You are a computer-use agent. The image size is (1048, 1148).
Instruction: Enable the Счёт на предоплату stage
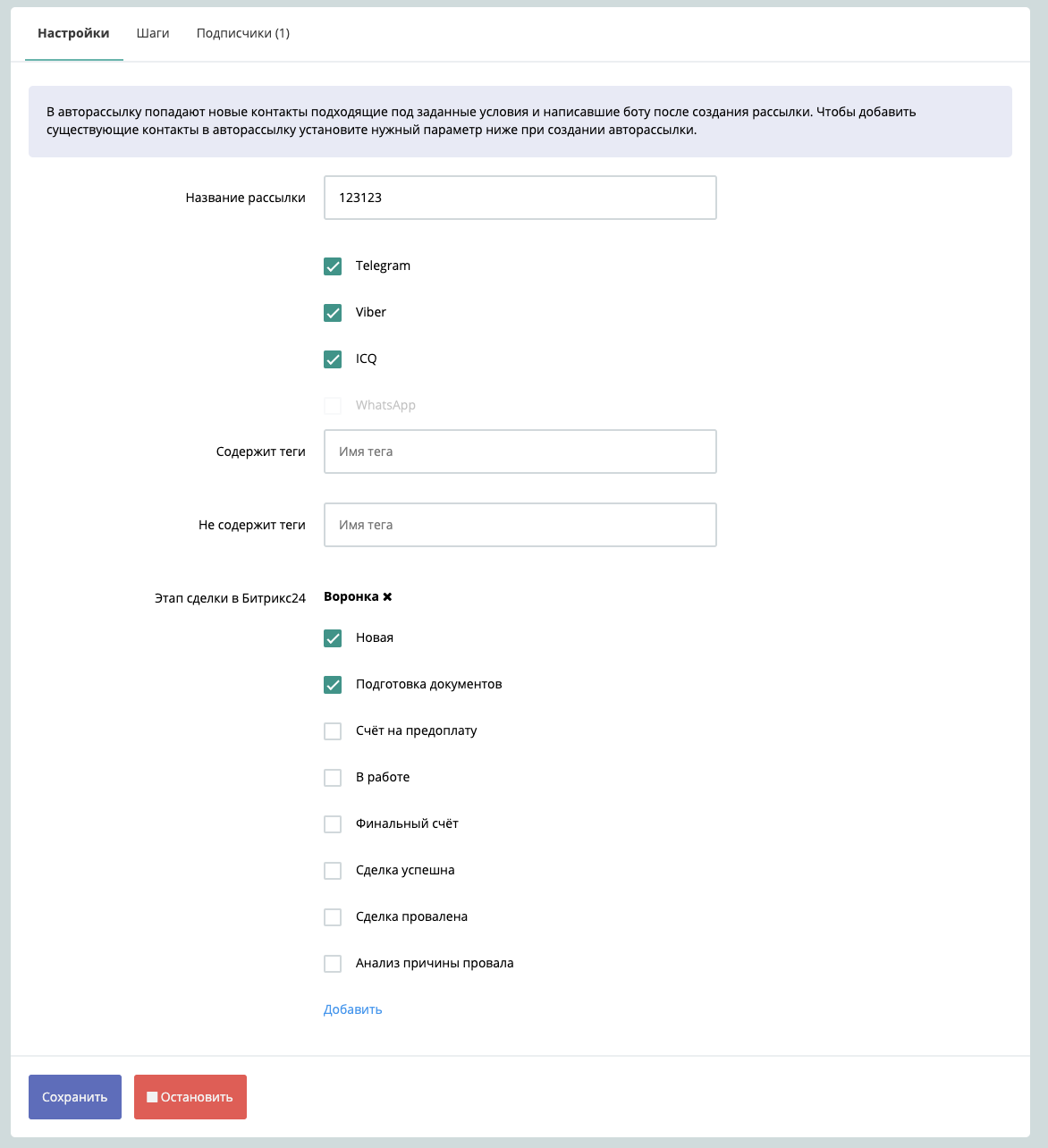pos(333,731)
